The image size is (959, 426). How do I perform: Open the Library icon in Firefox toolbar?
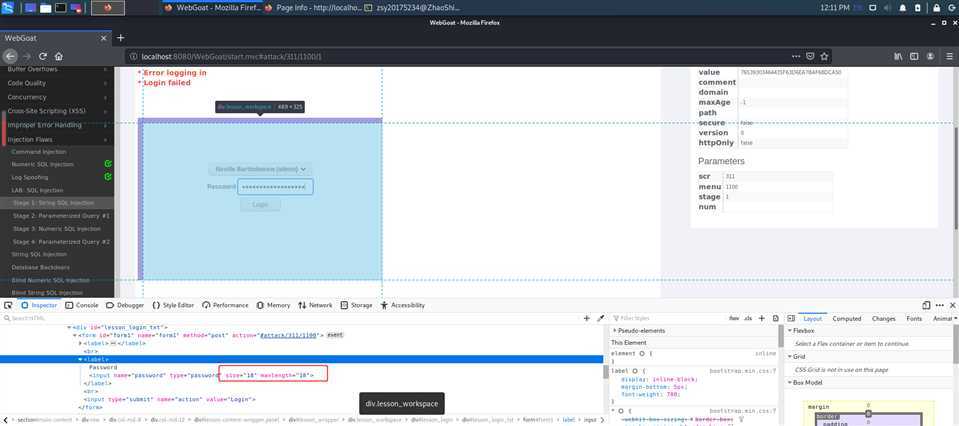898,56
